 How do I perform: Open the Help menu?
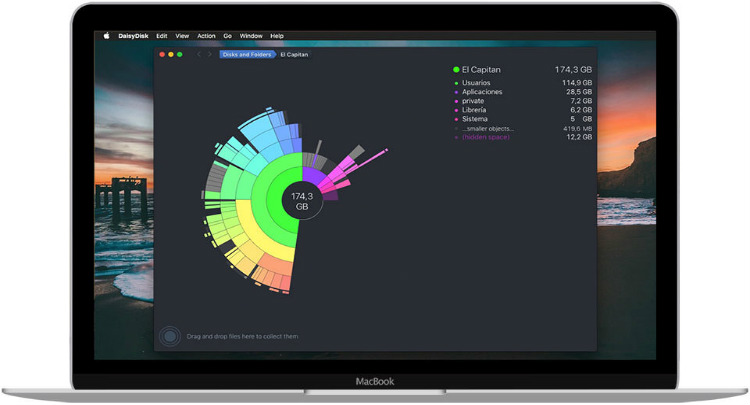276,36
